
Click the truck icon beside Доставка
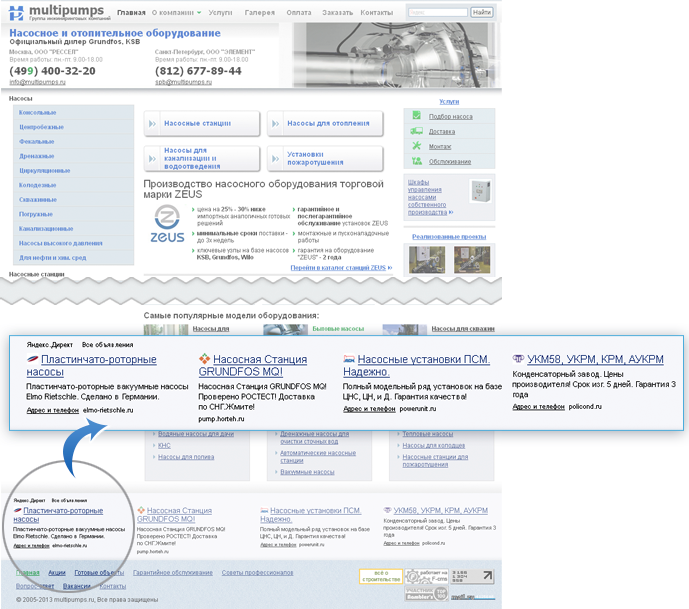[x=417, y=131]
